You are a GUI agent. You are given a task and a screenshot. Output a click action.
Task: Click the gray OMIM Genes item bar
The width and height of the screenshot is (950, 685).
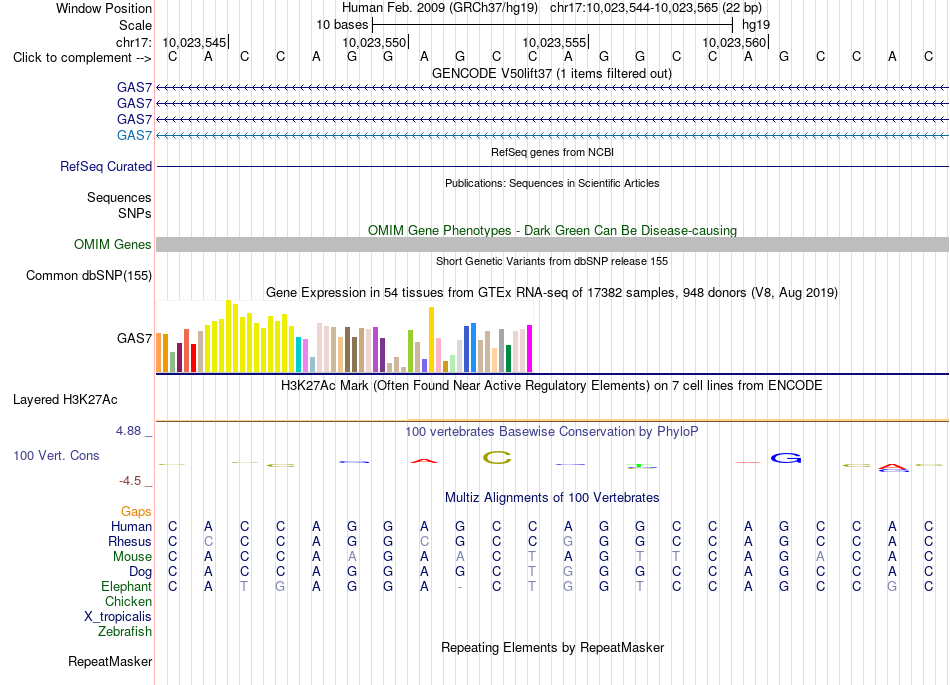552,244
